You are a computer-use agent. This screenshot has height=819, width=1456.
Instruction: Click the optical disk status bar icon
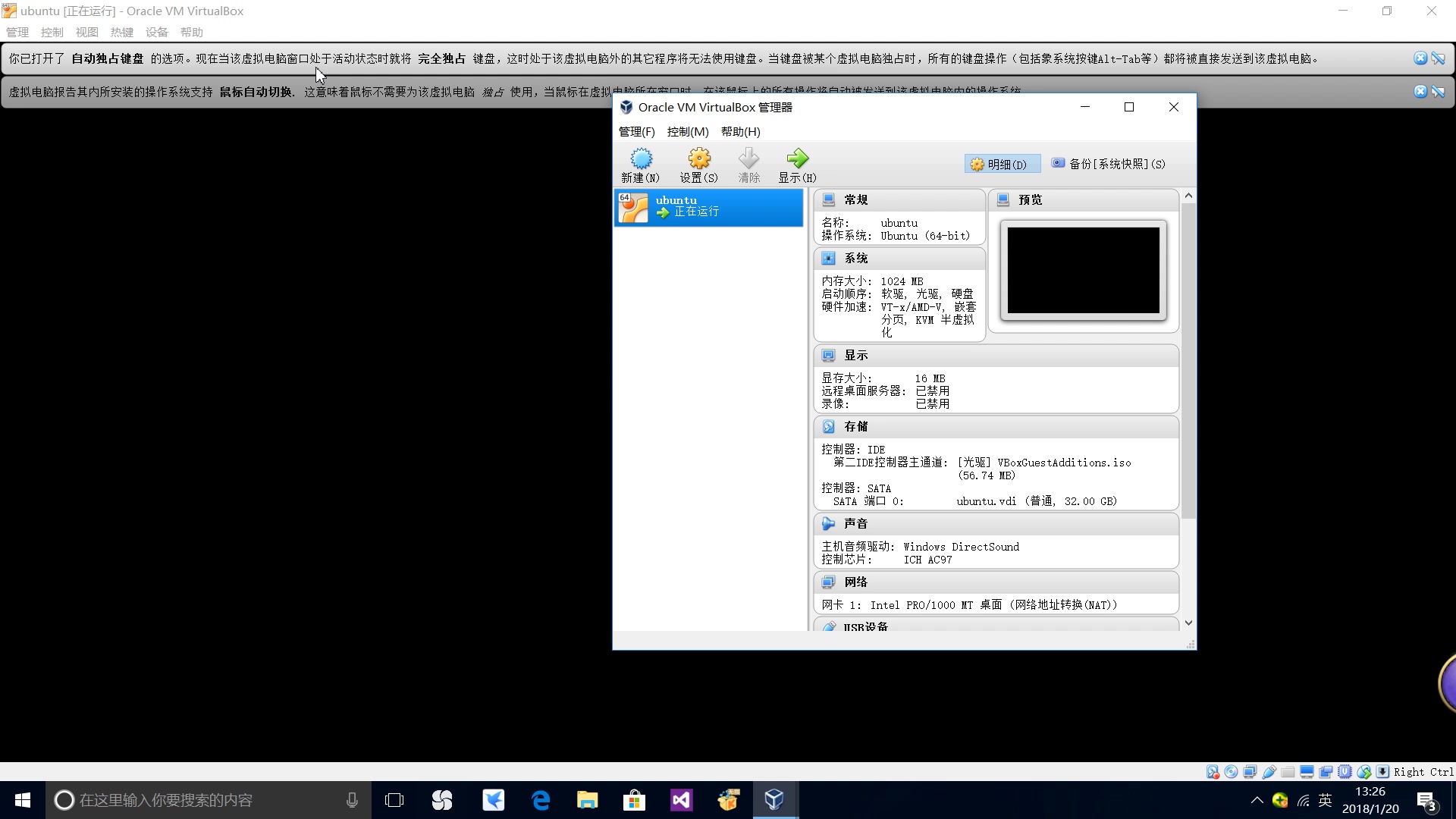pos(1231,772)
